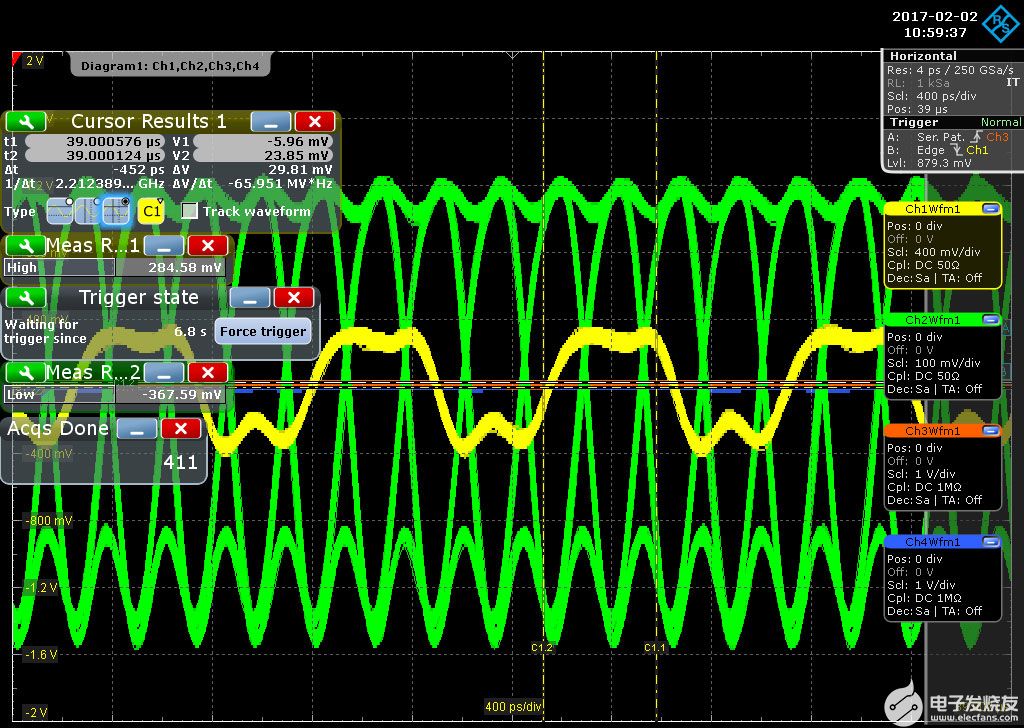Screen dimensions: 1024x728
Task: Collapse the Acqs Done panel
Action: [x=137, y=428]
